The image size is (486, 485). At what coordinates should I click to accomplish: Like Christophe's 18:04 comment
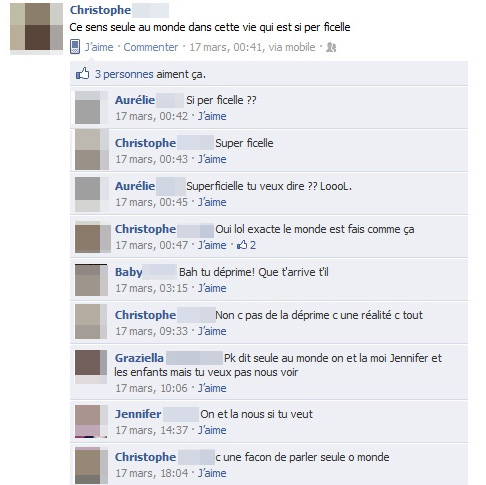coord(212,473)
